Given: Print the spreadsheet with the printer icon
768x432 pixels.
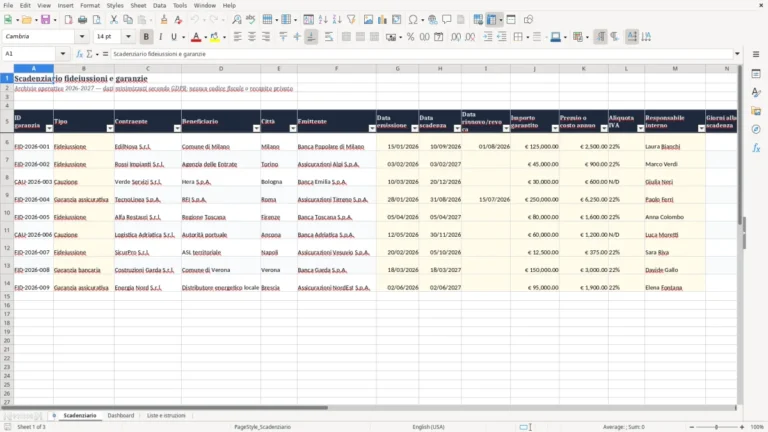Looking at the screenshot, I should coord(82,20).
